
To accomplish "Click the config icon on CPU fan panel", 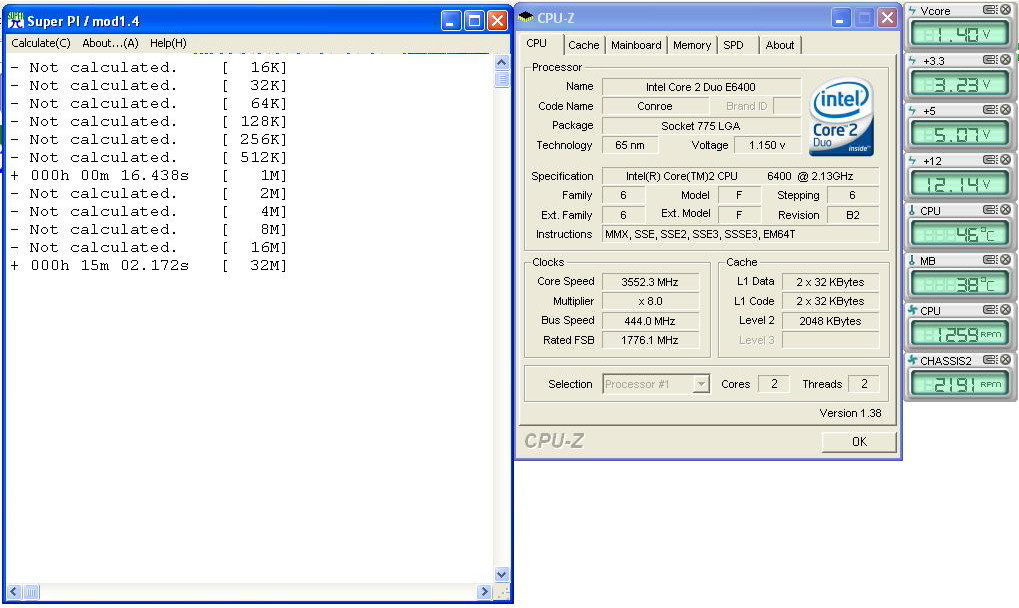I will point(990,310).
